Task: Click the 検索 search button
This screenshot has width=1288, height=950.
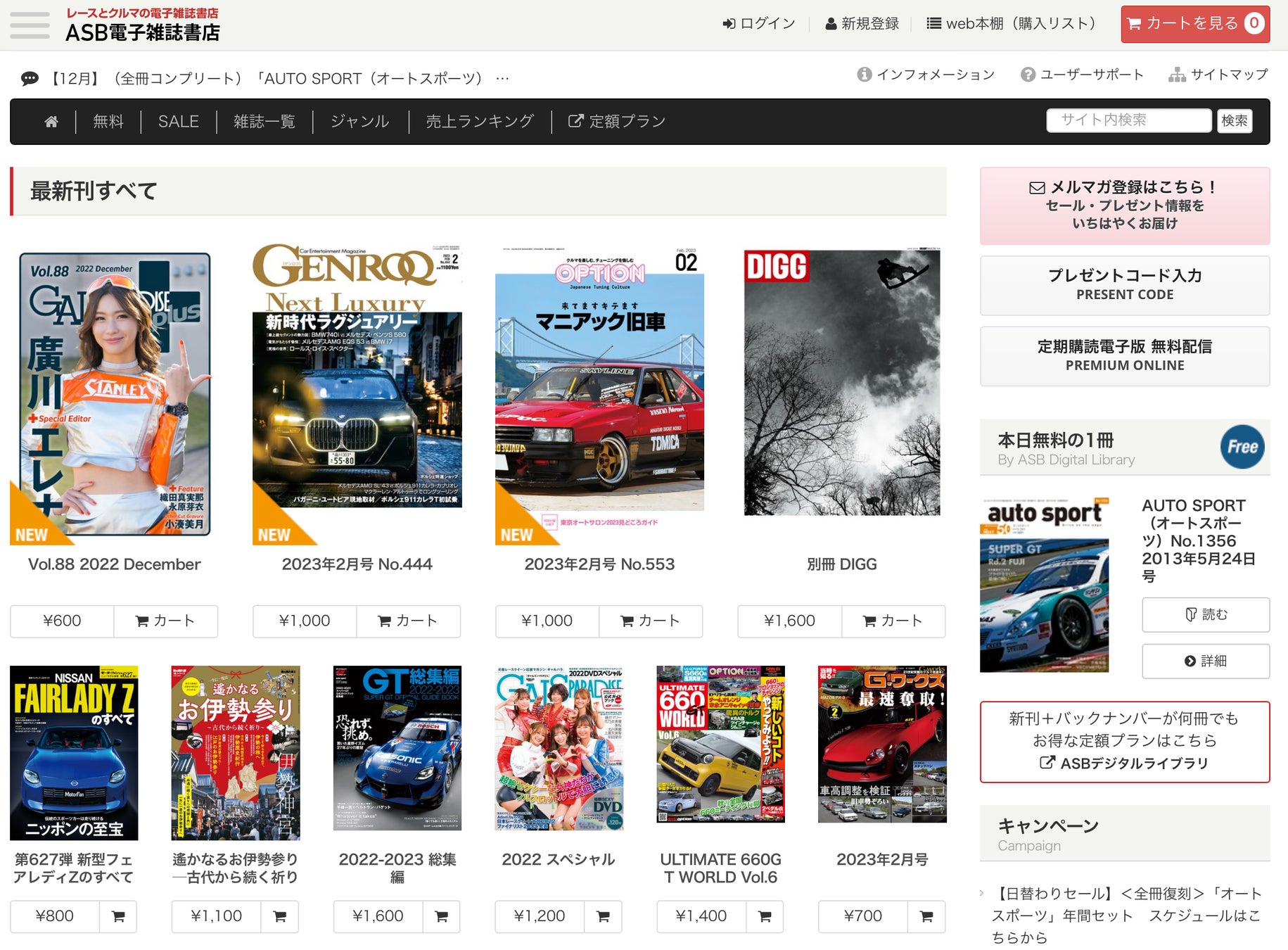Action: (x=1235, y=121)
